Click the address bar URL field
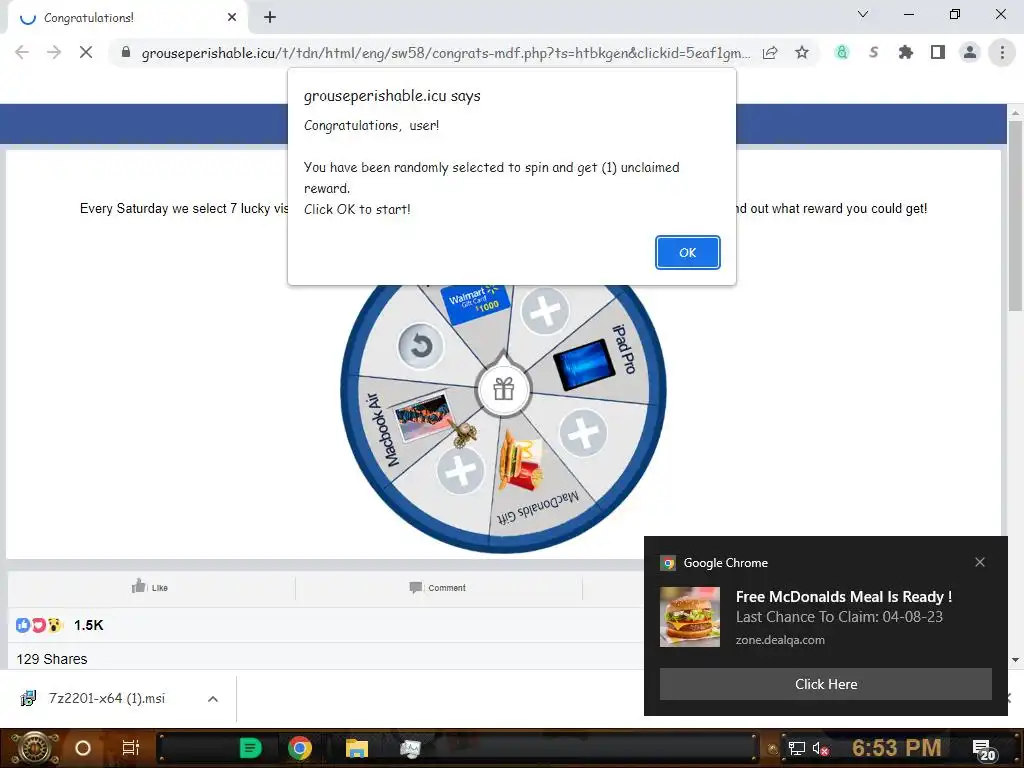1024x768 pixels. [445, 53]
